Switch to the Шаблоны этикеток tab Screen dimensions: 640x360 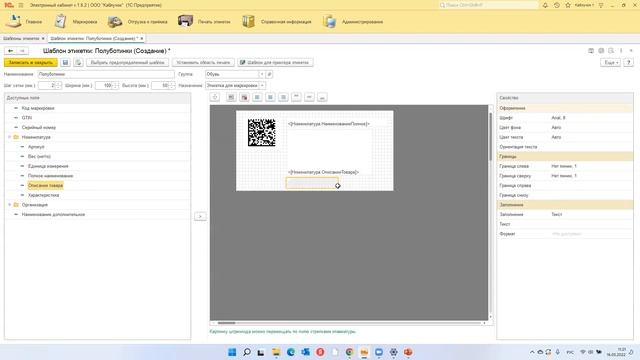tap(21, 38)
